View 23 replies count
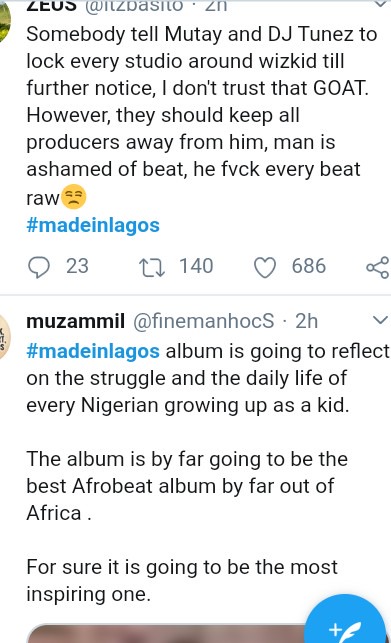Viewport: 391px width, 643px height. click(77, 266)
